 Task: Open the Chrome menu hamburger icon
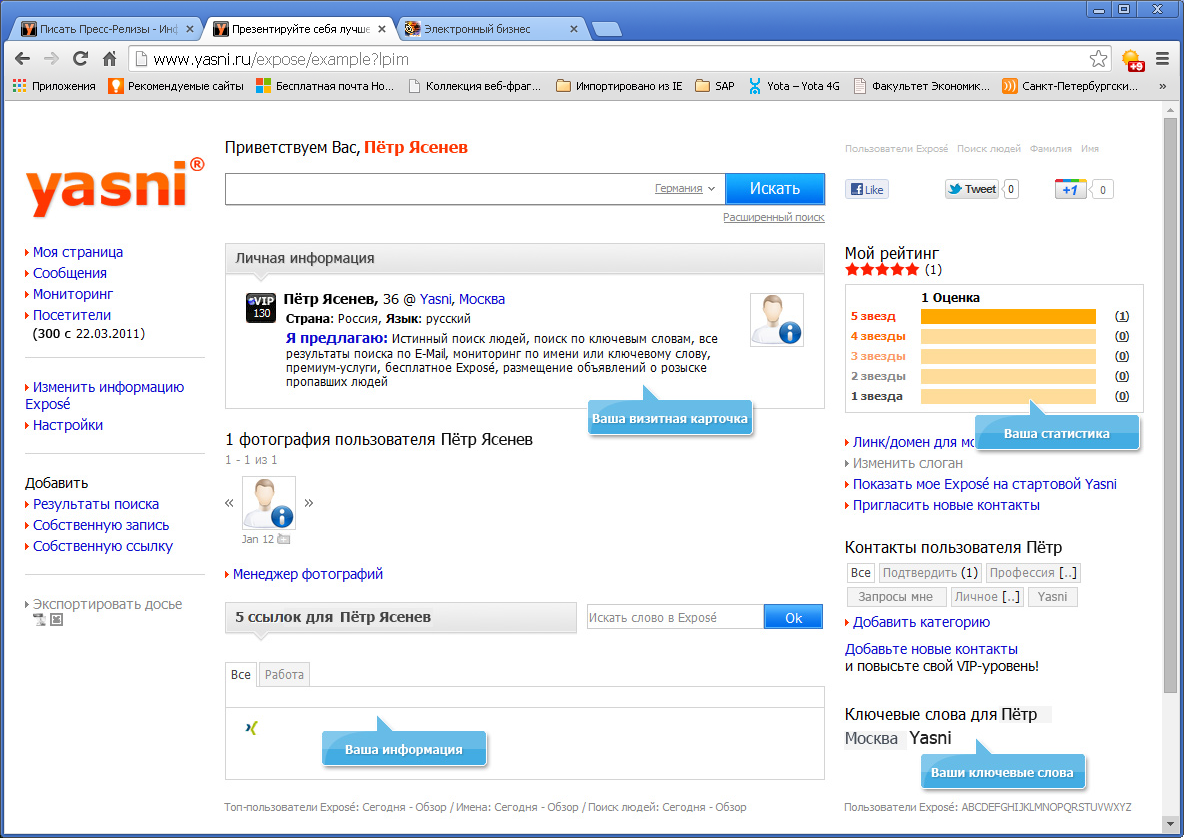click(x=1163, y=59)
